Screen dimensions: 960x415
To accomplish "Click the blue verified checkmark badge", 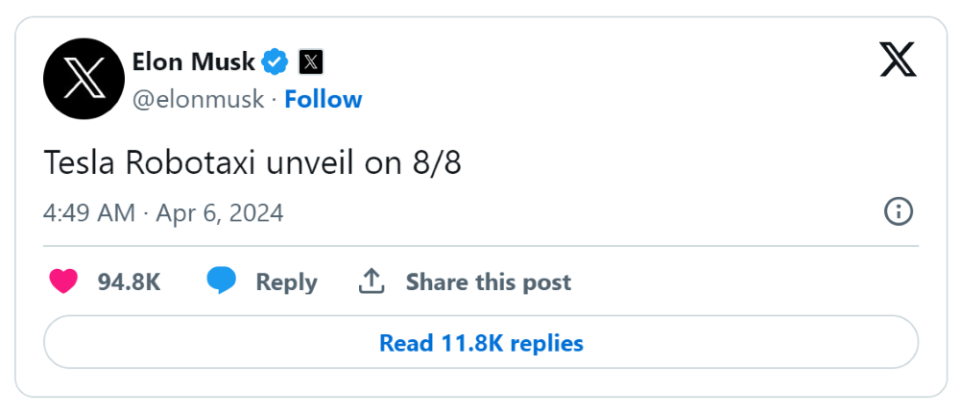I will coord(275,62).
